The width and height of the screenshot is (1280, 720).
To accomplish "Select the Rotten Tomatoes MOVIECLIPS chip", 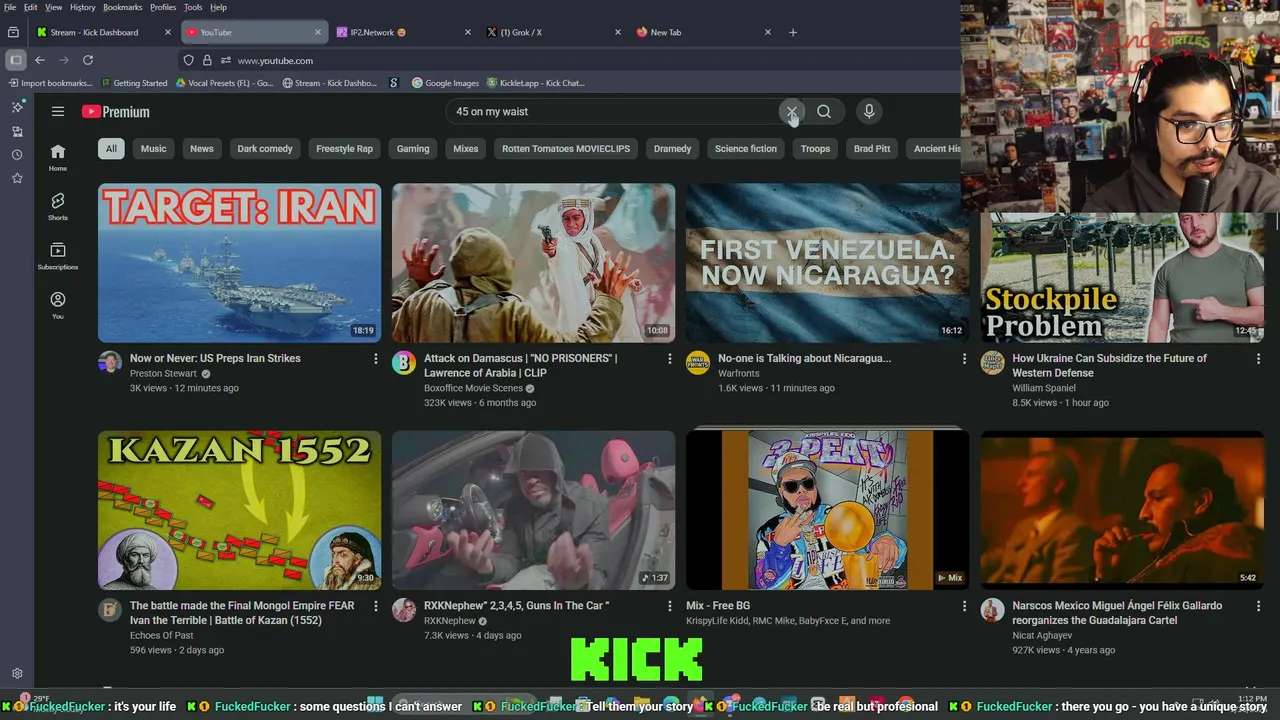I will tap(566, 148).
